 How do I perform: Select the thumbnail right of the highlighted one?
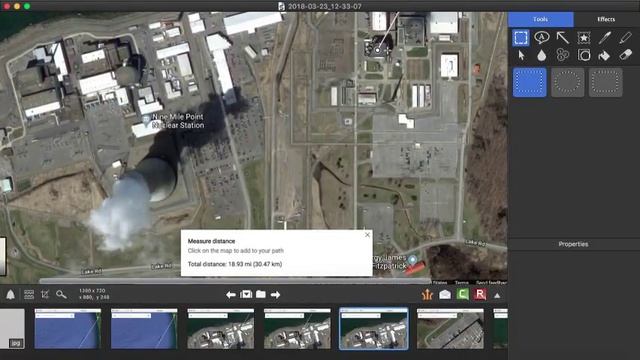(x=450, y=329)
